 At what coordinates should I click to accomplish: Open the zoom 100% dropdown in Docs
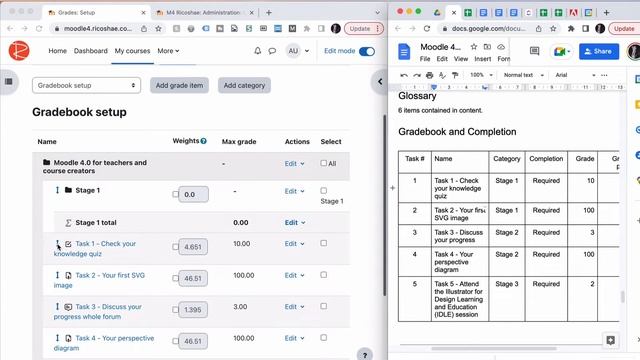pyautogui.click(x=481, y=75)
